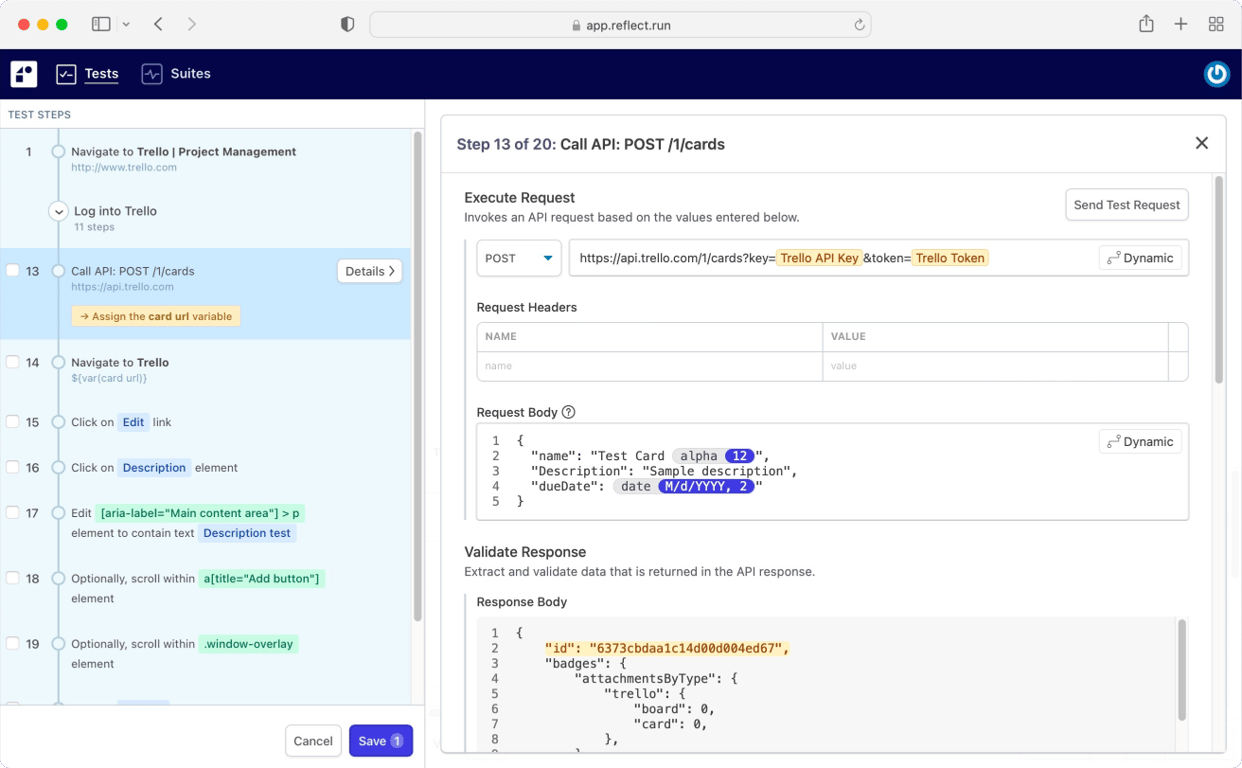Click the Validate Response heading

click(x=525, y=552)
